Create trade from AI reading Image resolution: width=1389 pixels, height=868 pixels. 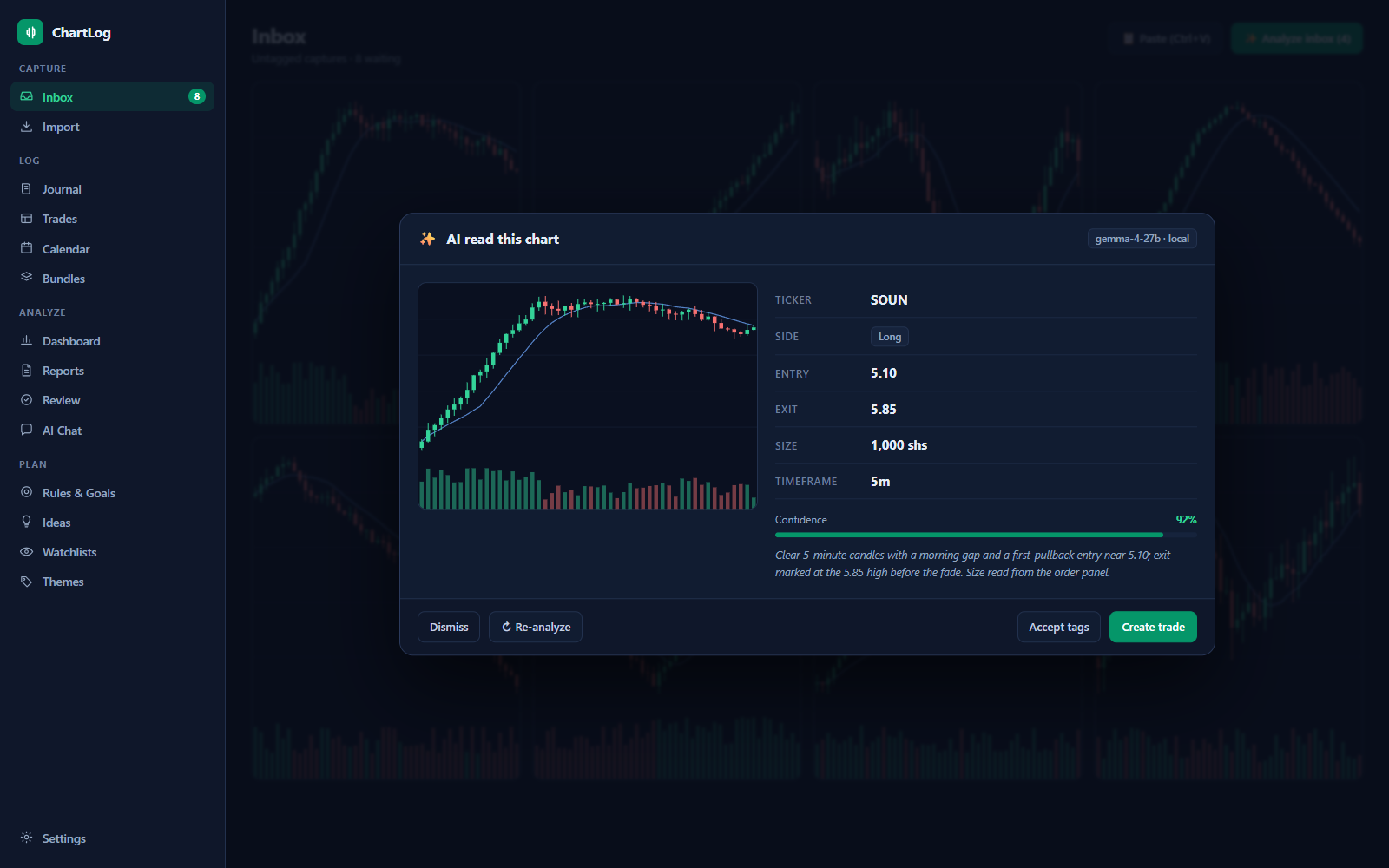click(x=1153, y=627)
